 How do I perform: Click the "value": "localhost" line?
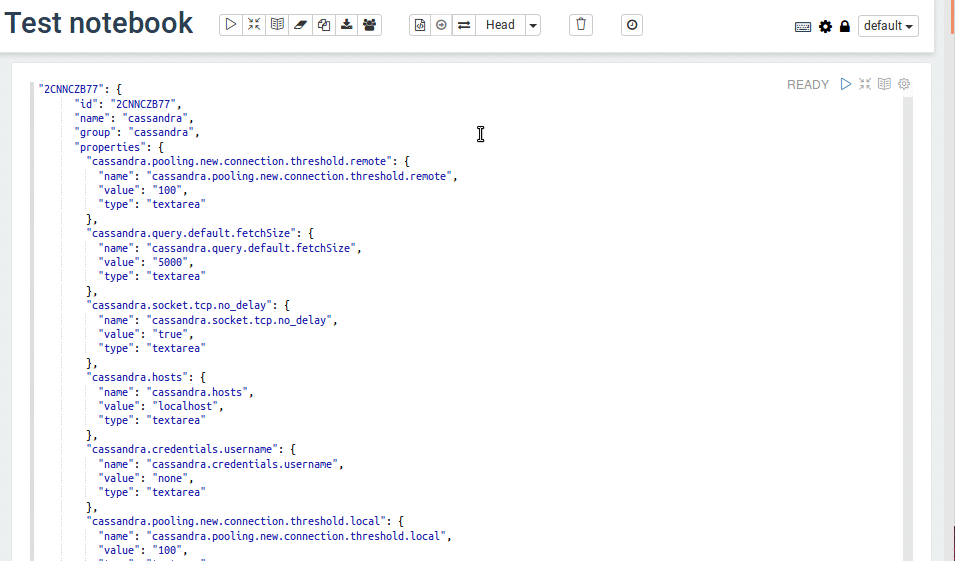pyautogui.click(x=161, y=406)
